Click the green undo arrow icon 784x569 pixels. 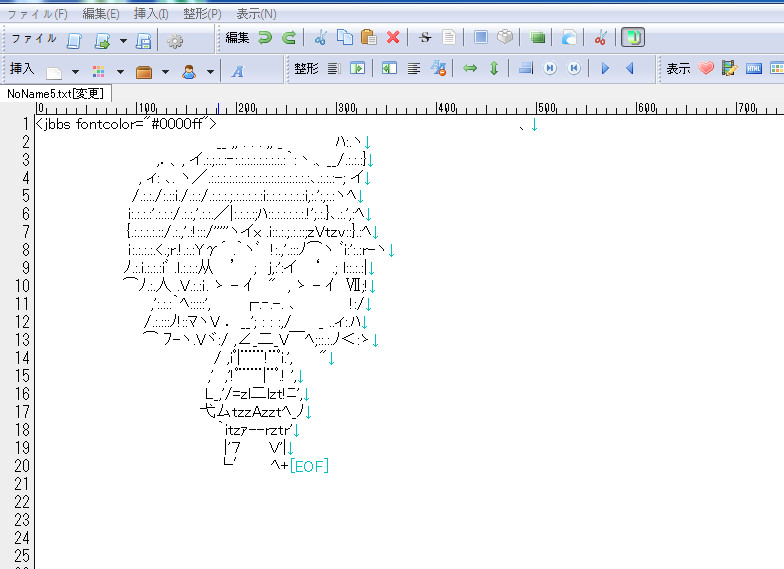(265, 39)
